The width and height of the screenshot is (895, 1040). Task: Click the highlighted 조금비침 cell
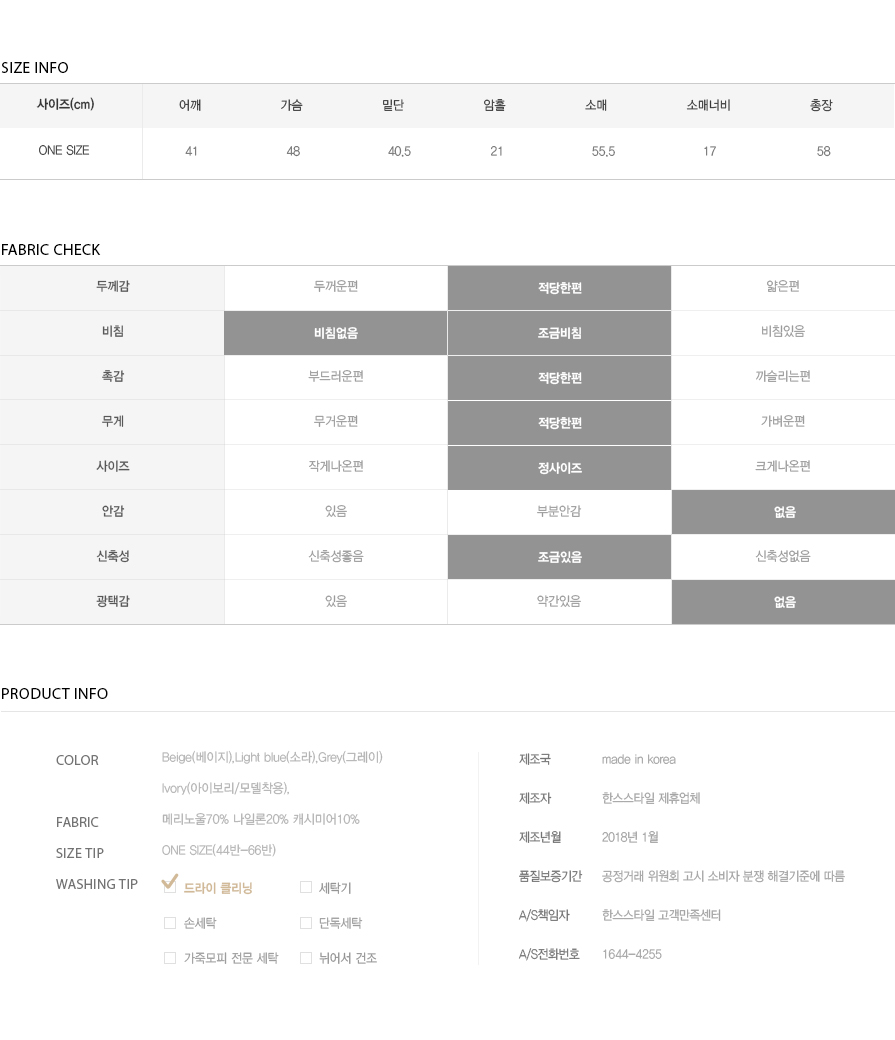point(559,333)
